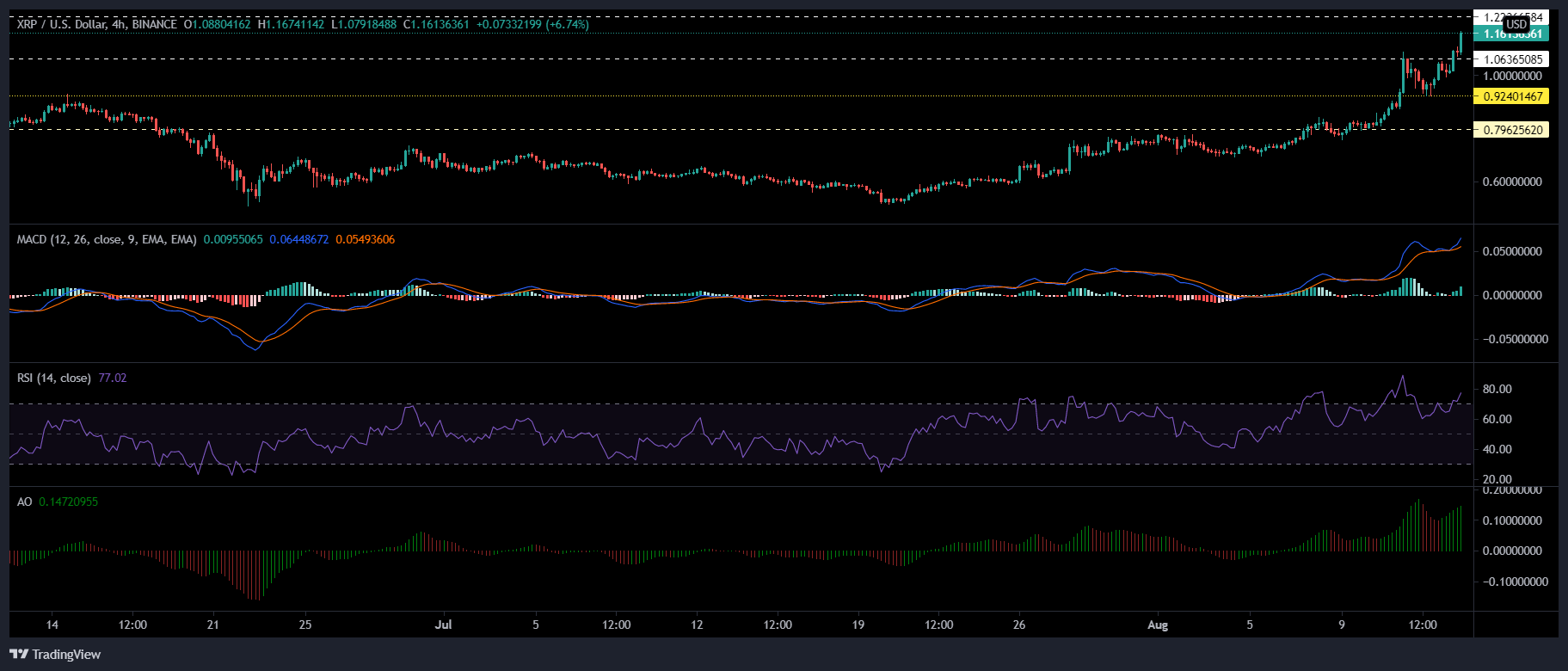Image resolution: width=1568 pixels, height=671 pixels.
Task: Click the yellow 0.92401467 price label
Action: pyautogui.click(x=1511, y=96)
